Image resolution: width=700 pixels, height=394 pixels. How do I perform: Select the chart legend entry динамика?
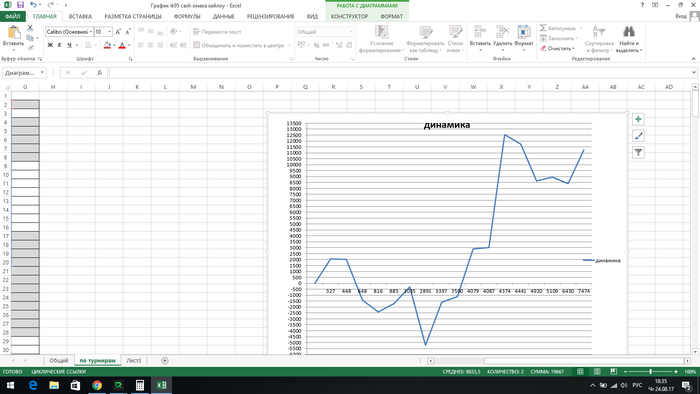tap(602, 261)
